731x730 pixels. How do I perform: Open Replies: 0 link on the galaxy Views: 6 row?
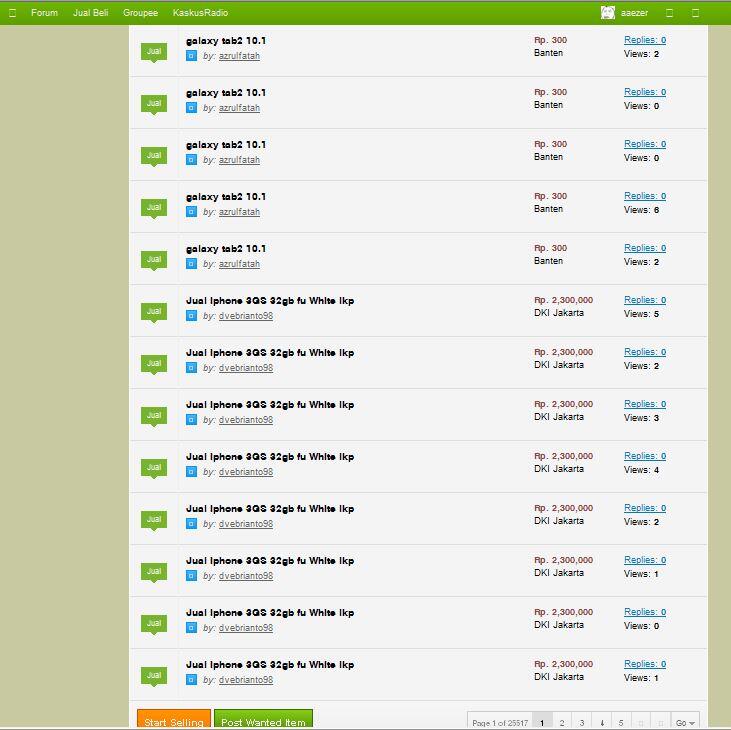pyautogui.click(x=645, y=196)
